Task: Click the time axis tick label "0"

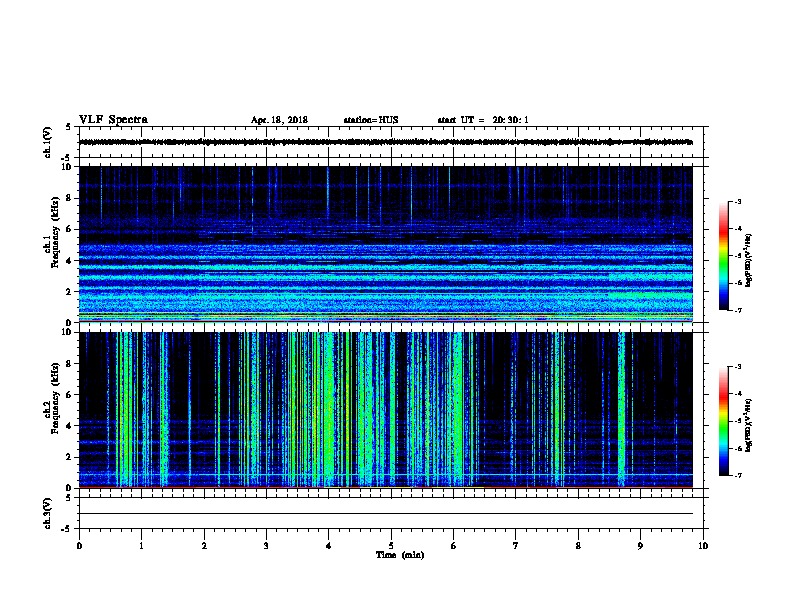Action: click(x=79, y=546)
